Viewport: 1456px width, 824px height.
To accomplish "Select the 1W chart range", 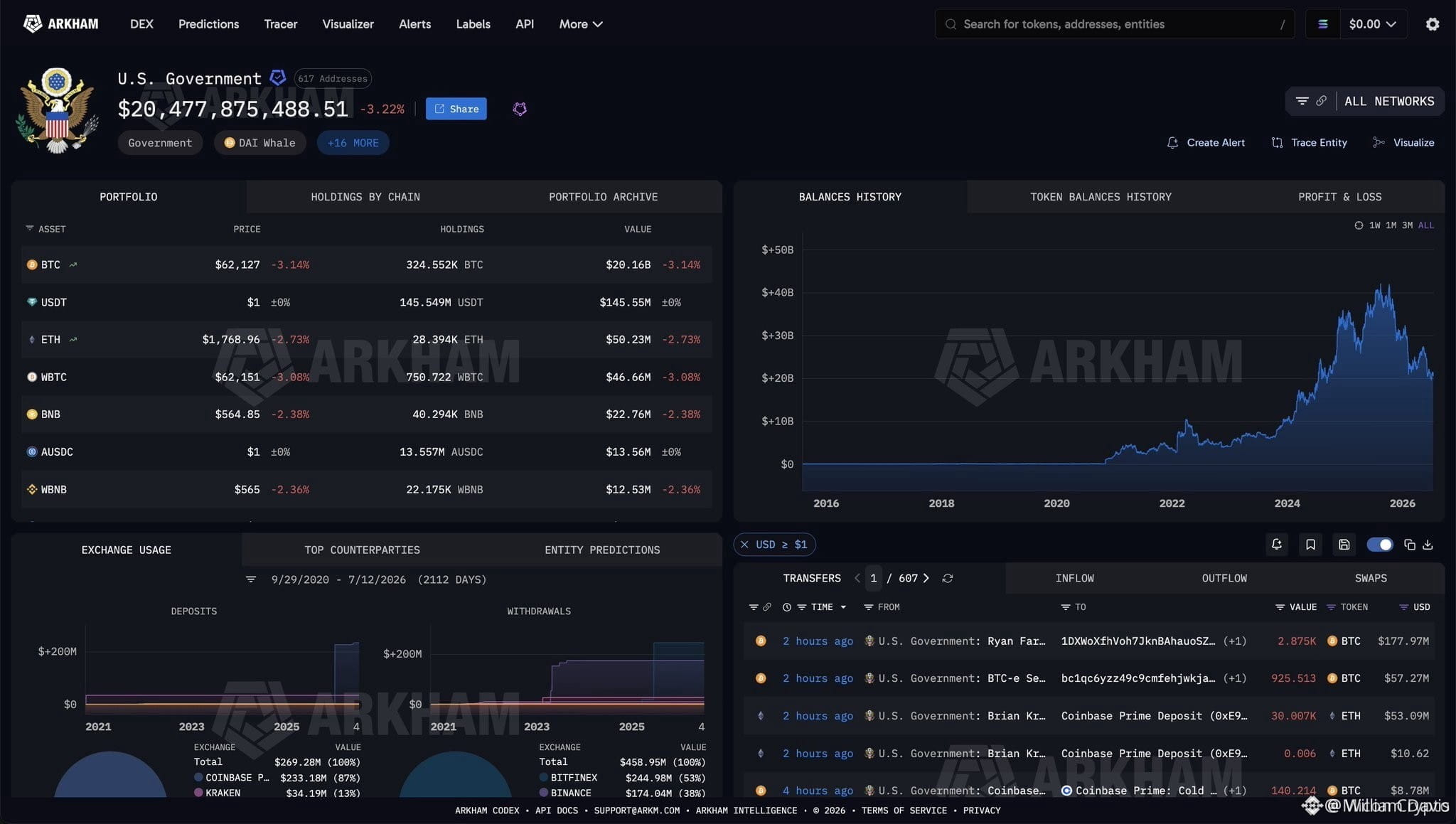I will (1374, 225).
